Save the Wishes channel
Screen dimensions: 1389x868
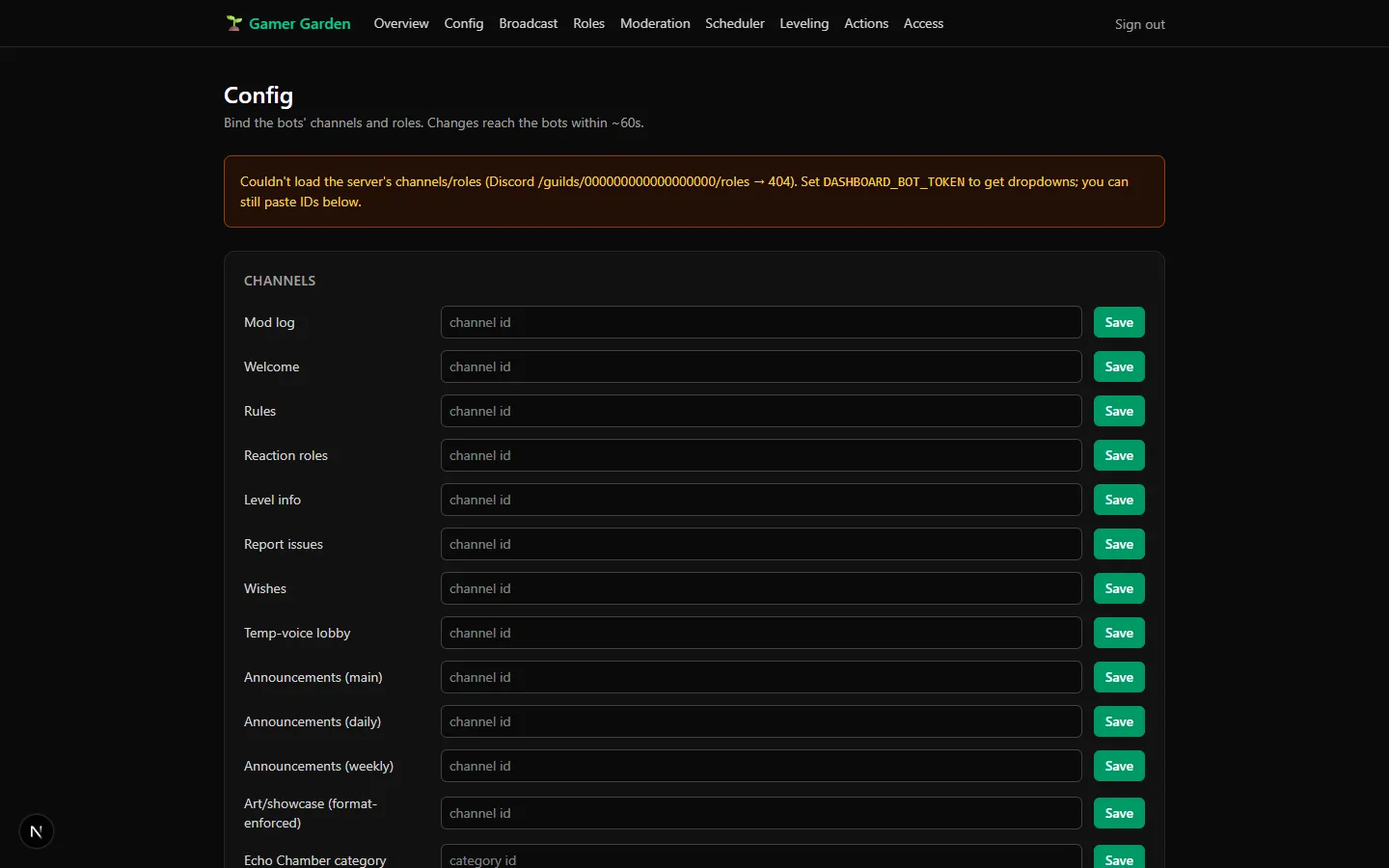(x=1119, y=588)
